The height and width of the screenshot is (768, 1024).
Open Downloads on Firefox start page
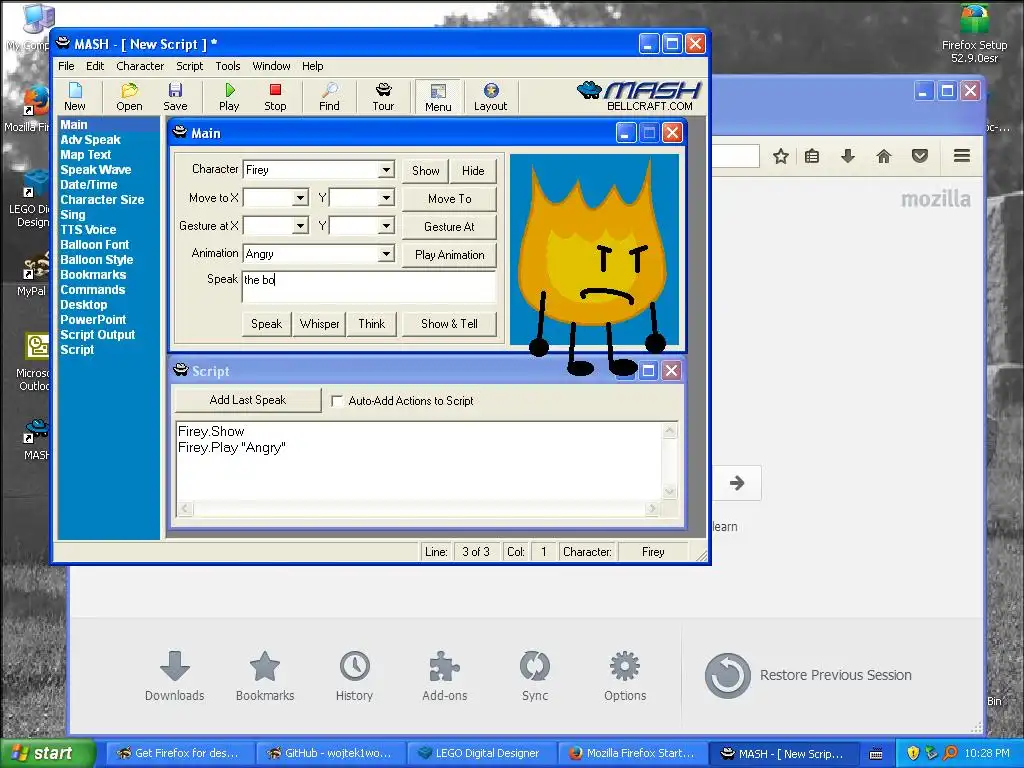[174, 676]
